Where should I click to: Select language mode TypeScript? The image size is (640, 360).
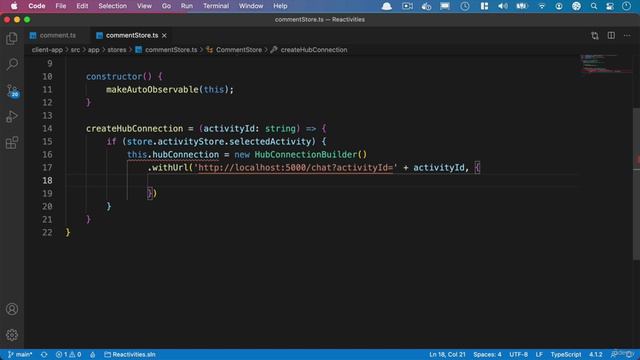(x=565, y=354)
